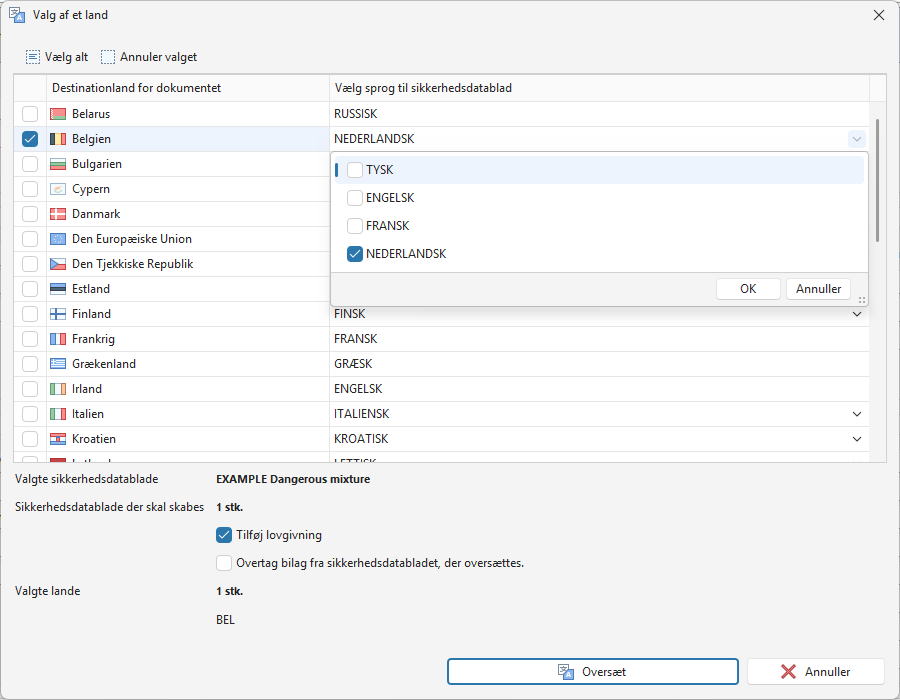900x700 pixels.
Task: Confirm language selection with OK
Action: [x=748, y=289]
